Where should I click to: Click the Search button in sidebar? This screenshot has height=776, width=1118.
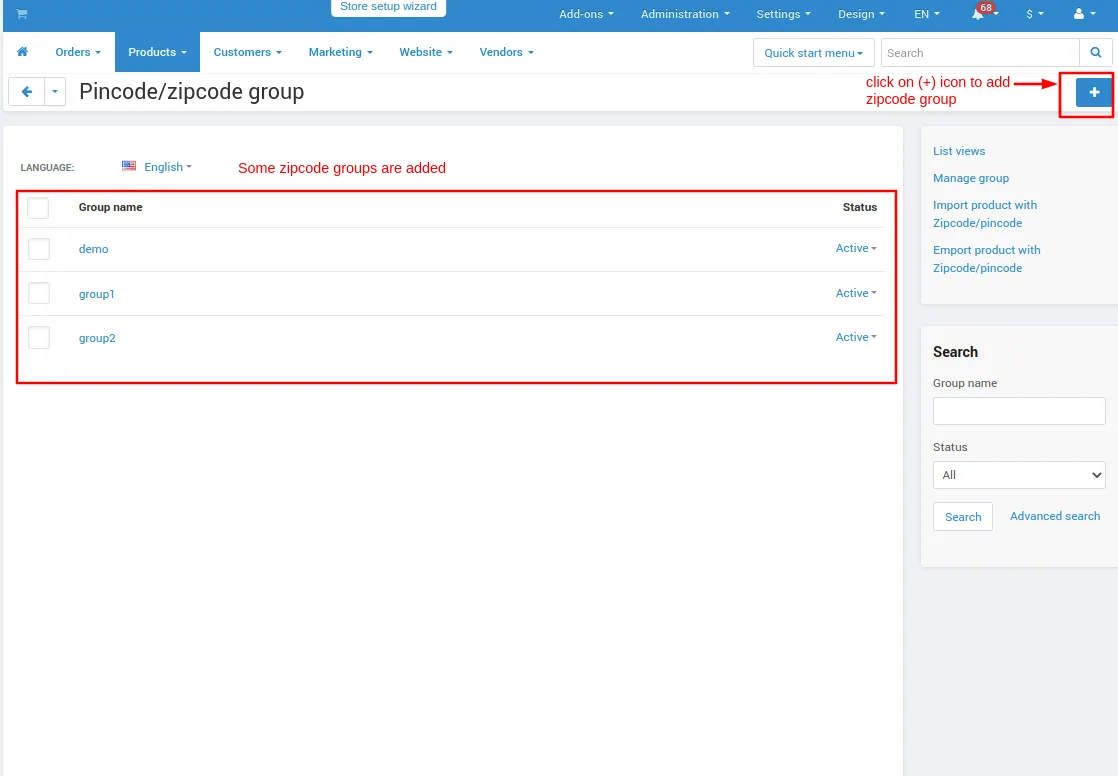click(963, 517)
